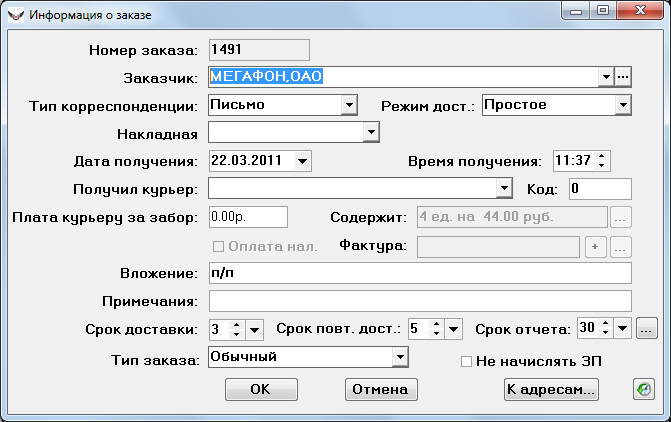Toggle the Не начислять ЗП checkbox
This screenshot has width=671, height=422.
click(x=466, y=362)
